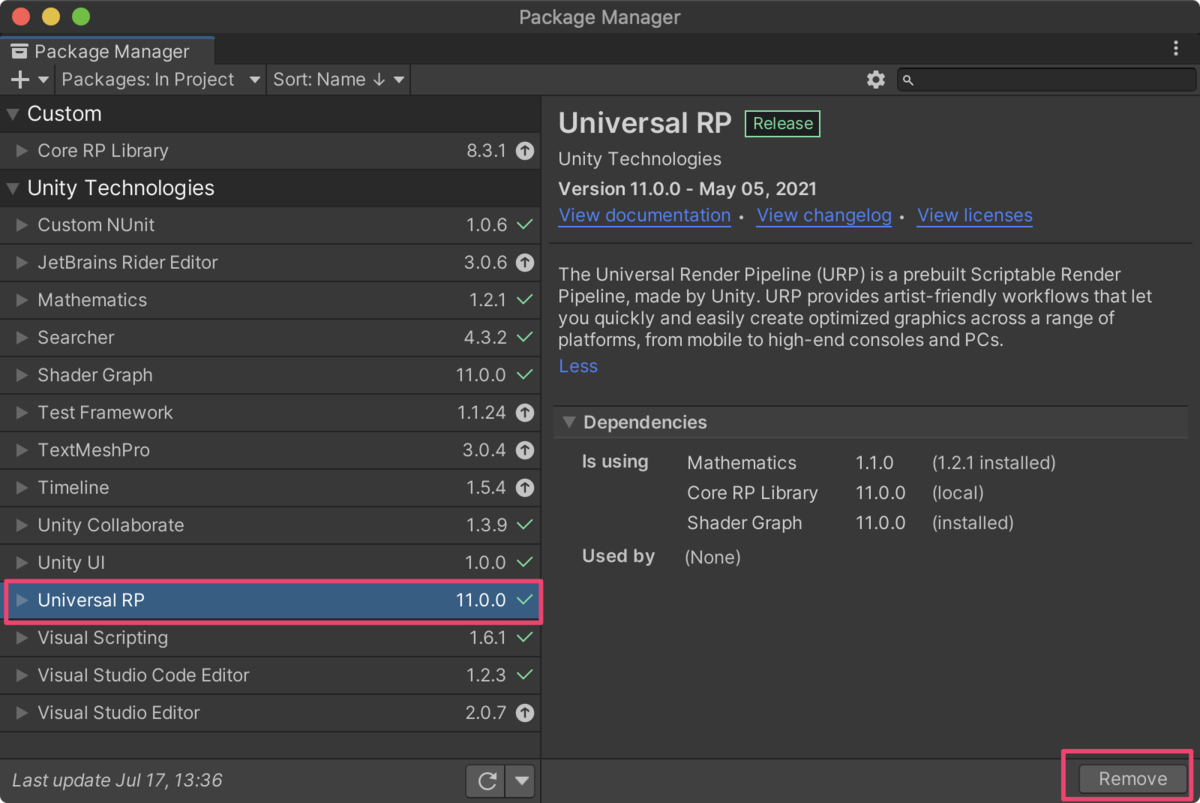Click the Remove button
Image resolution: width=1200 pixels, height=803 pixels.
pos(1133,779)
